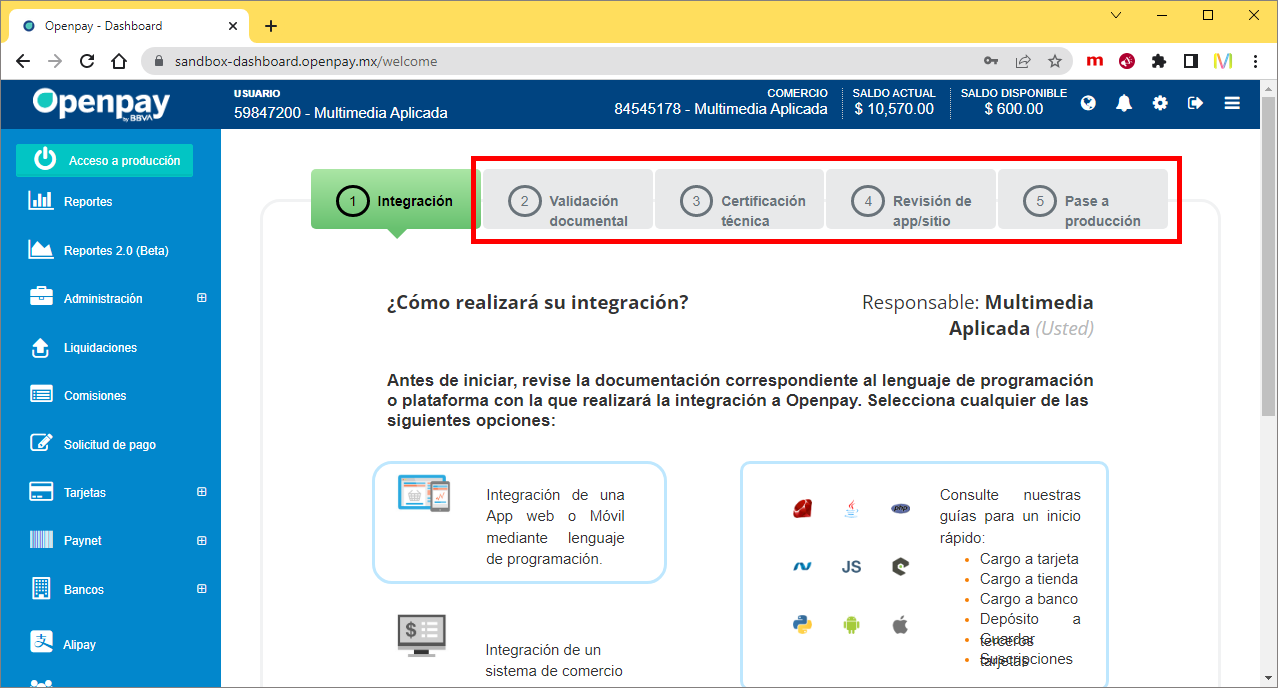Bookmark this page with star icon
Image resolution: width=1278 pixels, height=688 pixels.
tap(1055, 61)
